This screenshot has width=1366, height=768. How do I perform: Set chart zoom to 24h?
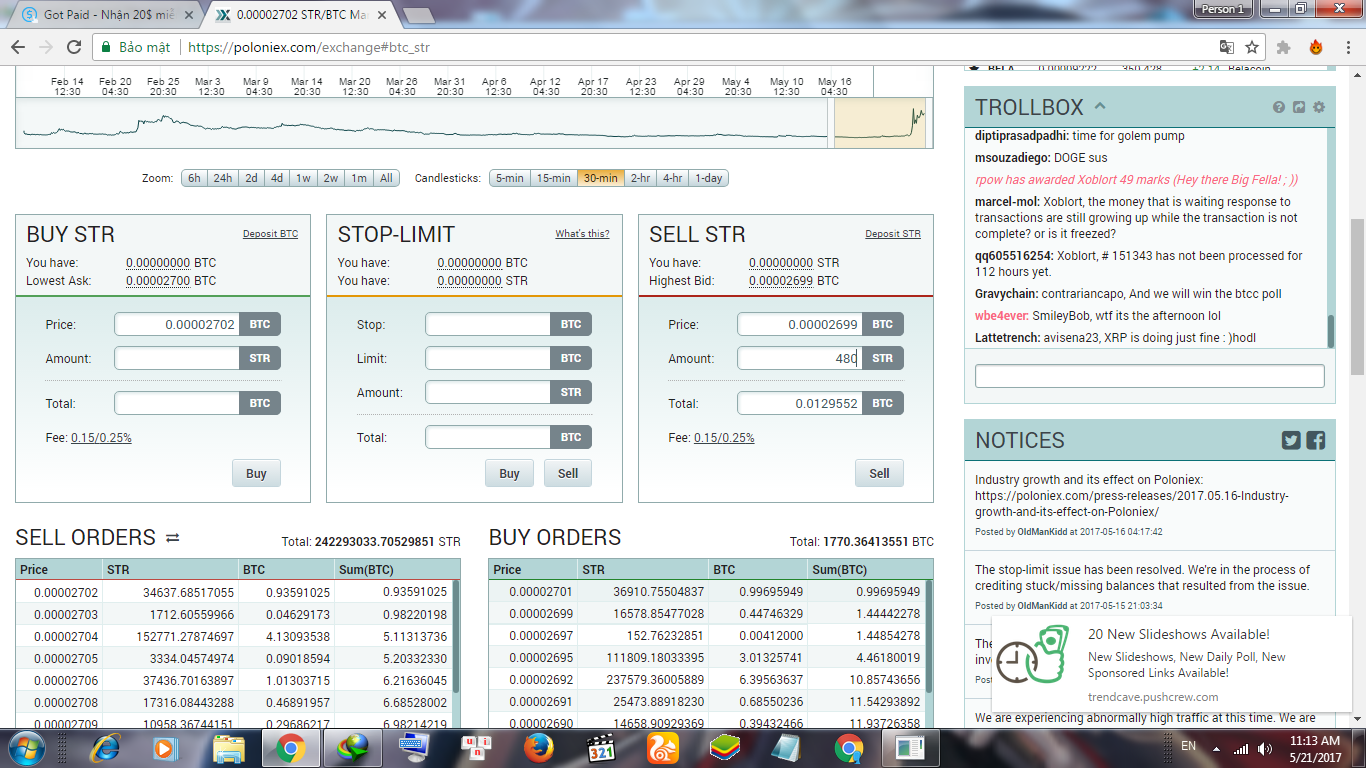point(223,178)
